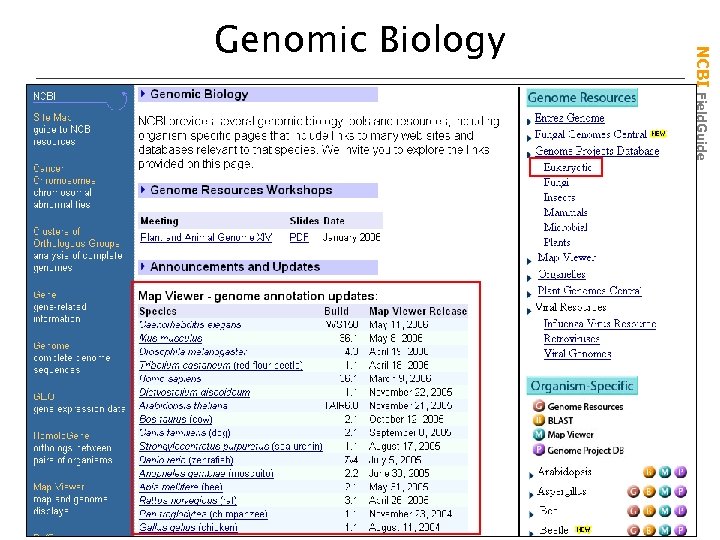Open Bee Map Viewer via teal M icon

664,511
